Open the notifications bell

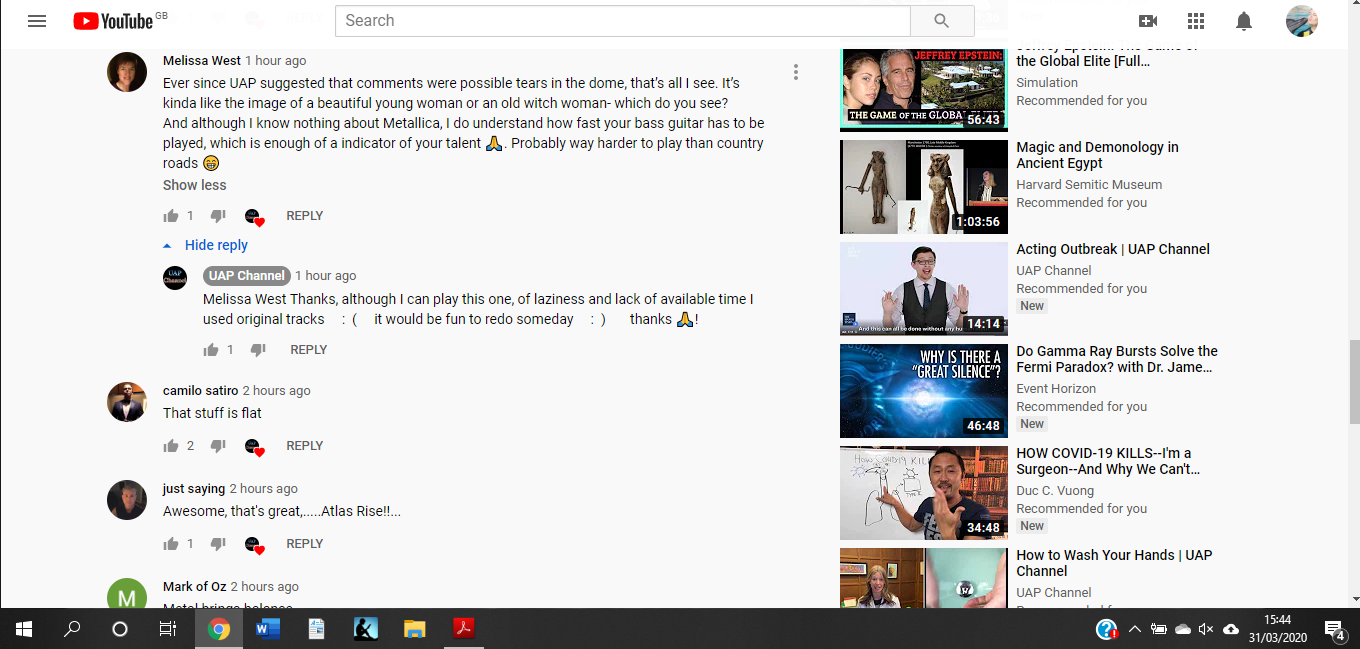1244,21
